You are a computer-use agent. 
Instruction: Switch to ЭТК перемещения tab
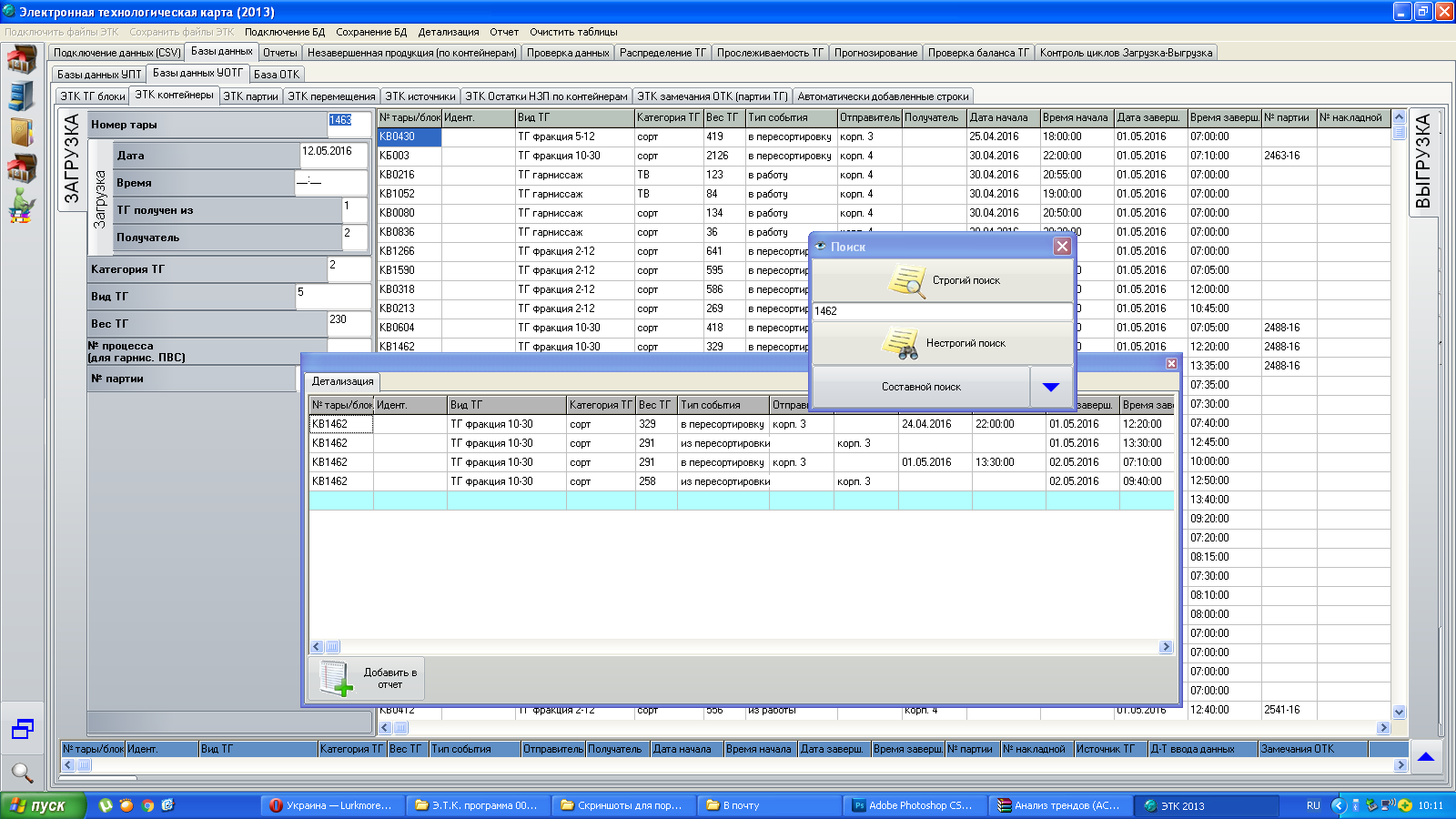point(331,96)
